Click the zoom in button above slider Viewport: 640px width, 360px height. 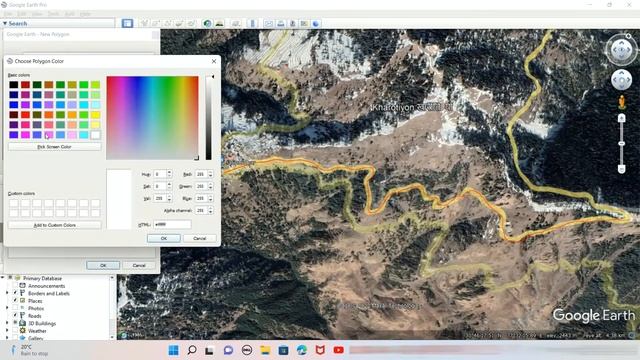click(x=621, y=118)
